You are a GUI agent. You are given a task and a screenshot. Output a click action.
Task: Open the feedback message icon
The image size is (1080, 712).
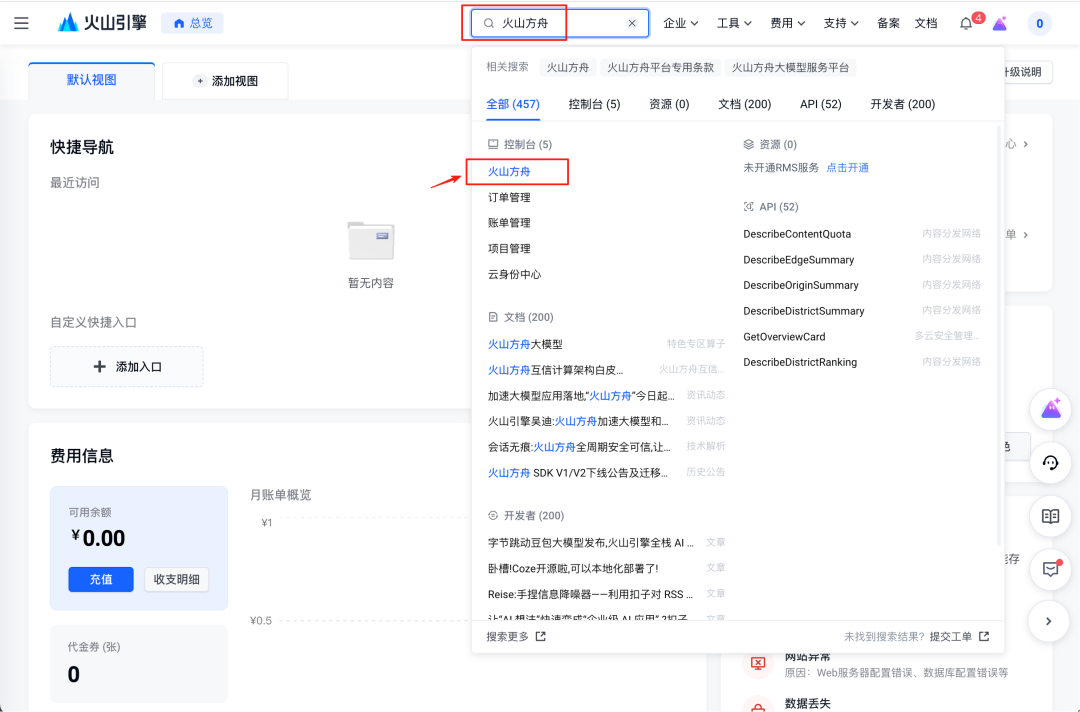pos(1050,569)
